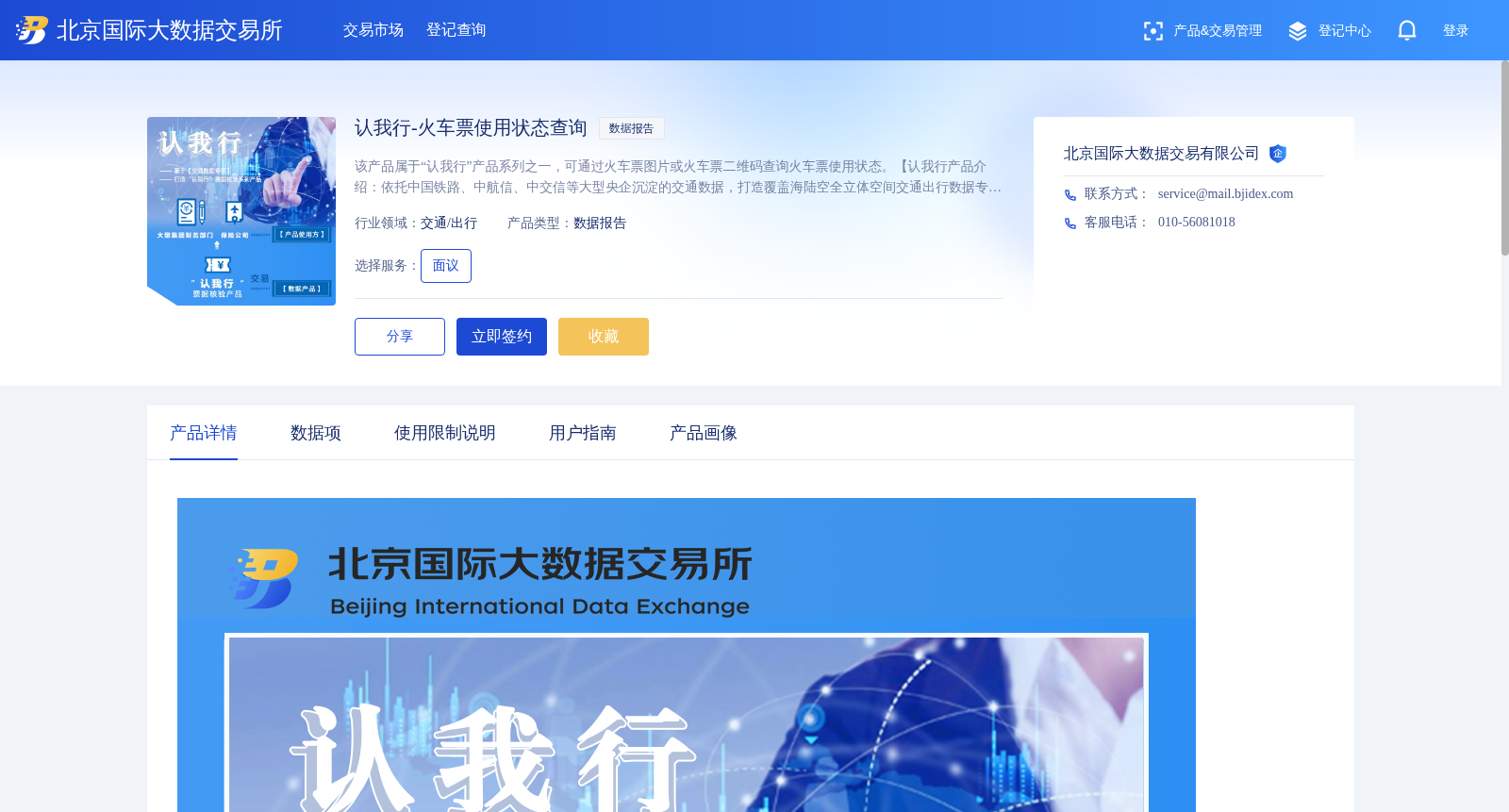Click the product detail banner image
The height and width of the screenshot is (812, 1509).
click(687, 655)
